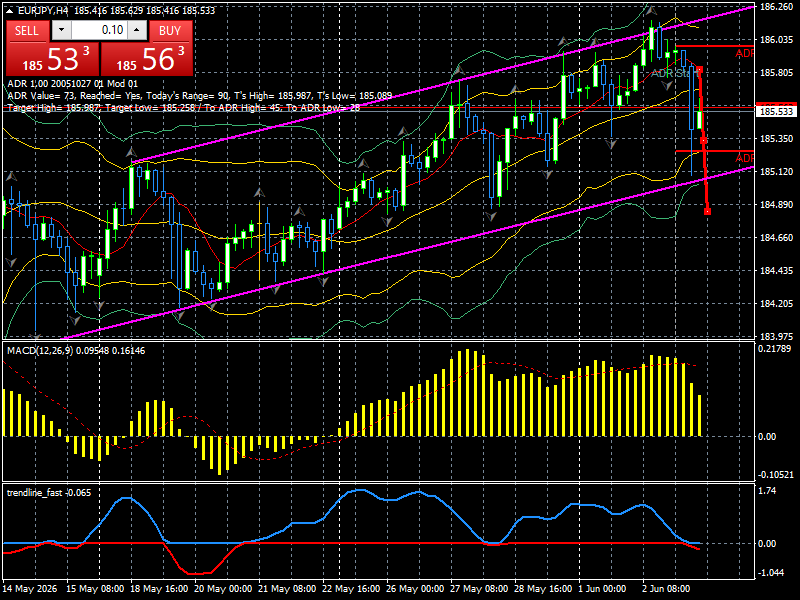Click the 18 May 16:00 time label
800x600 pixels.
point(159,588)
